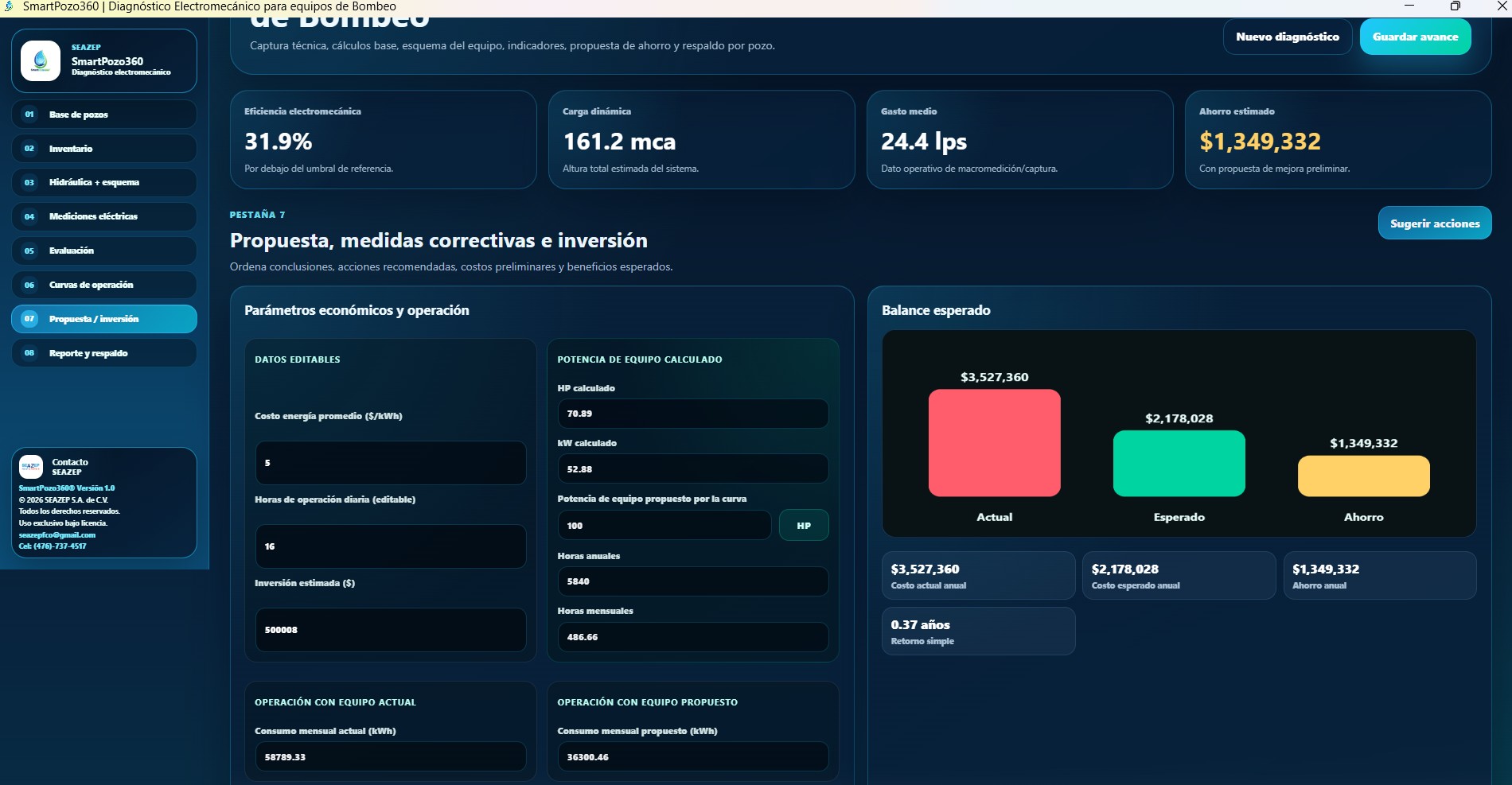Click the 02 step badge for Inventario
The width and height of the screenshot is (1512, 785).
29,149
